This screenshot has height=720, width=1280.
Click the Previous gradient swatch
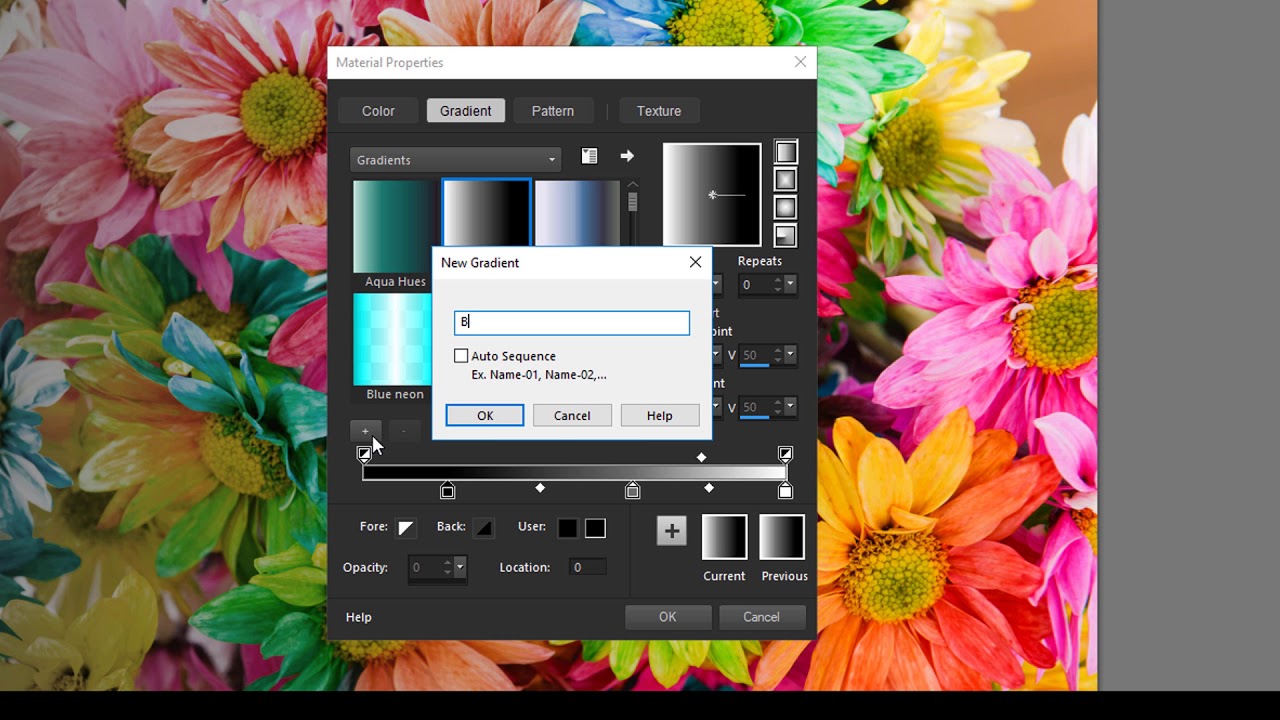pyautogui.click(x=782, y=537)
